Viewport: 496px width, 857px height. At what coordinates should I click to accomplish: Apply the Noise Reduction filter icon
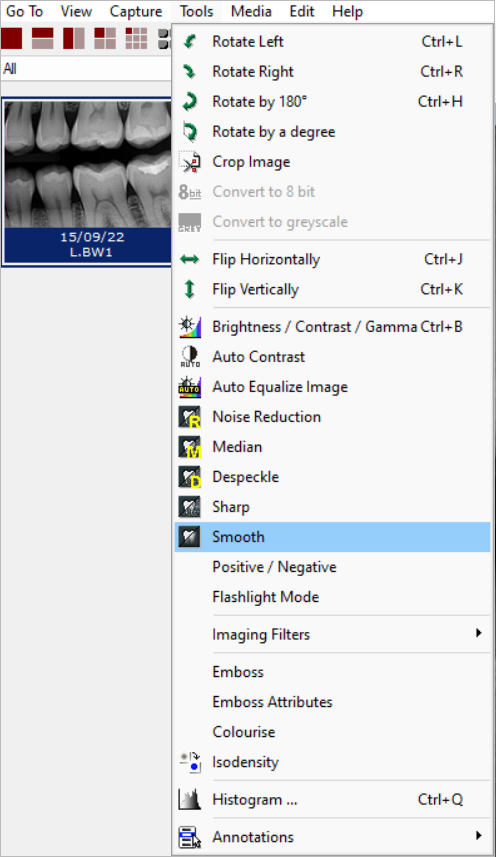(x=190, y=417)
